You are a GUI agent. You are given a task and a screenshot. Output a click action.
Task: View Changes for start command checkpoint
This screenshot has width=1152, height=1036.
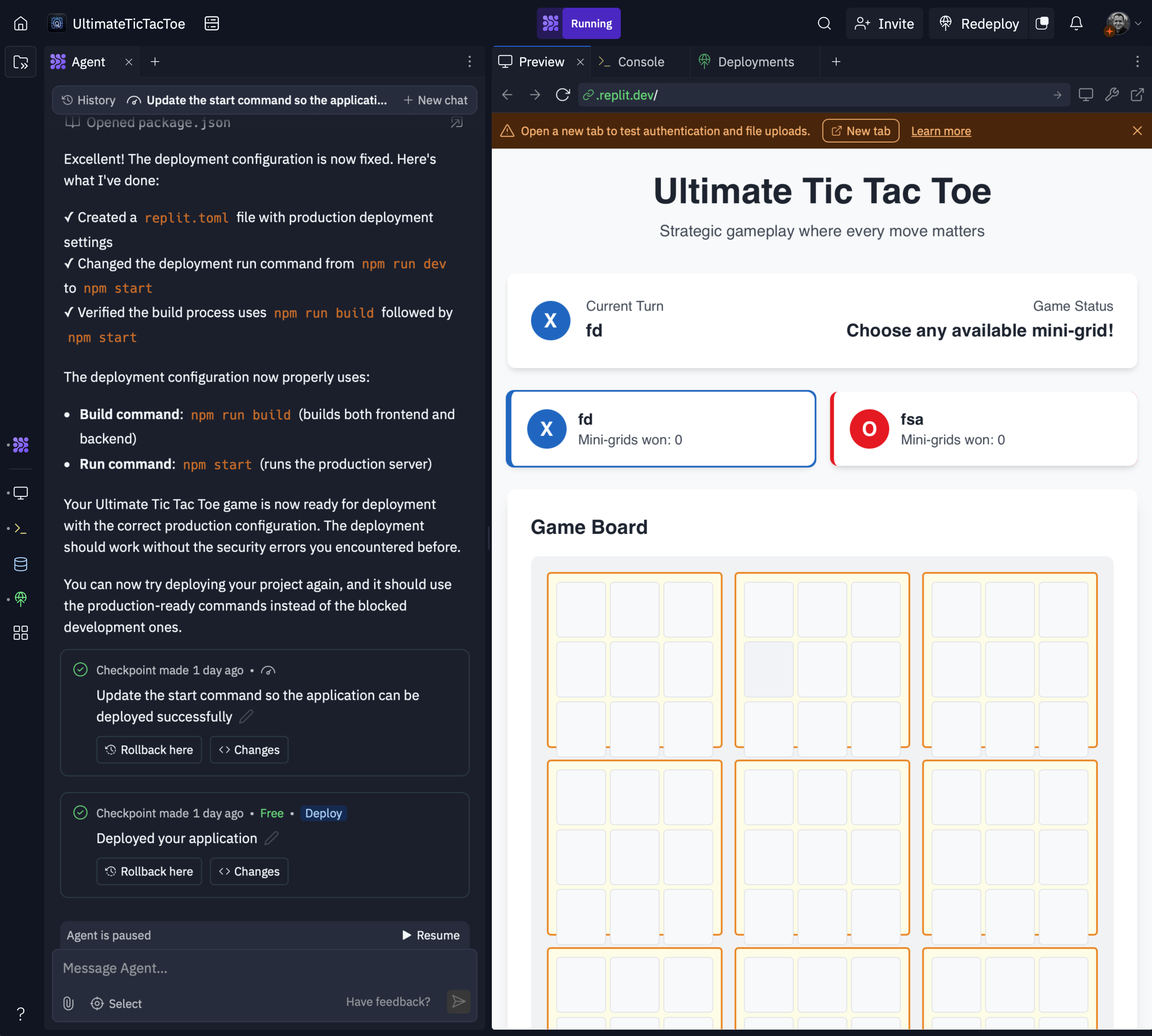pos(249,749)
